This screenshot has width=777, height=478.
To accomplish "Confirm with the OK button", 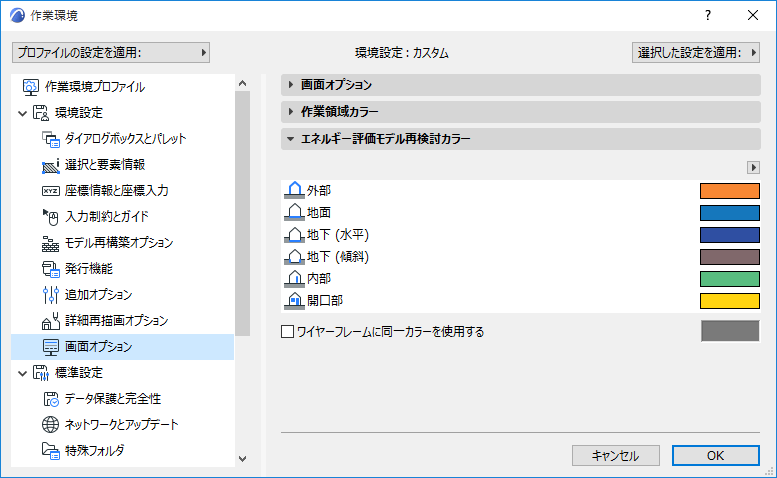I will pyautogui.click(x=715, y=455).
